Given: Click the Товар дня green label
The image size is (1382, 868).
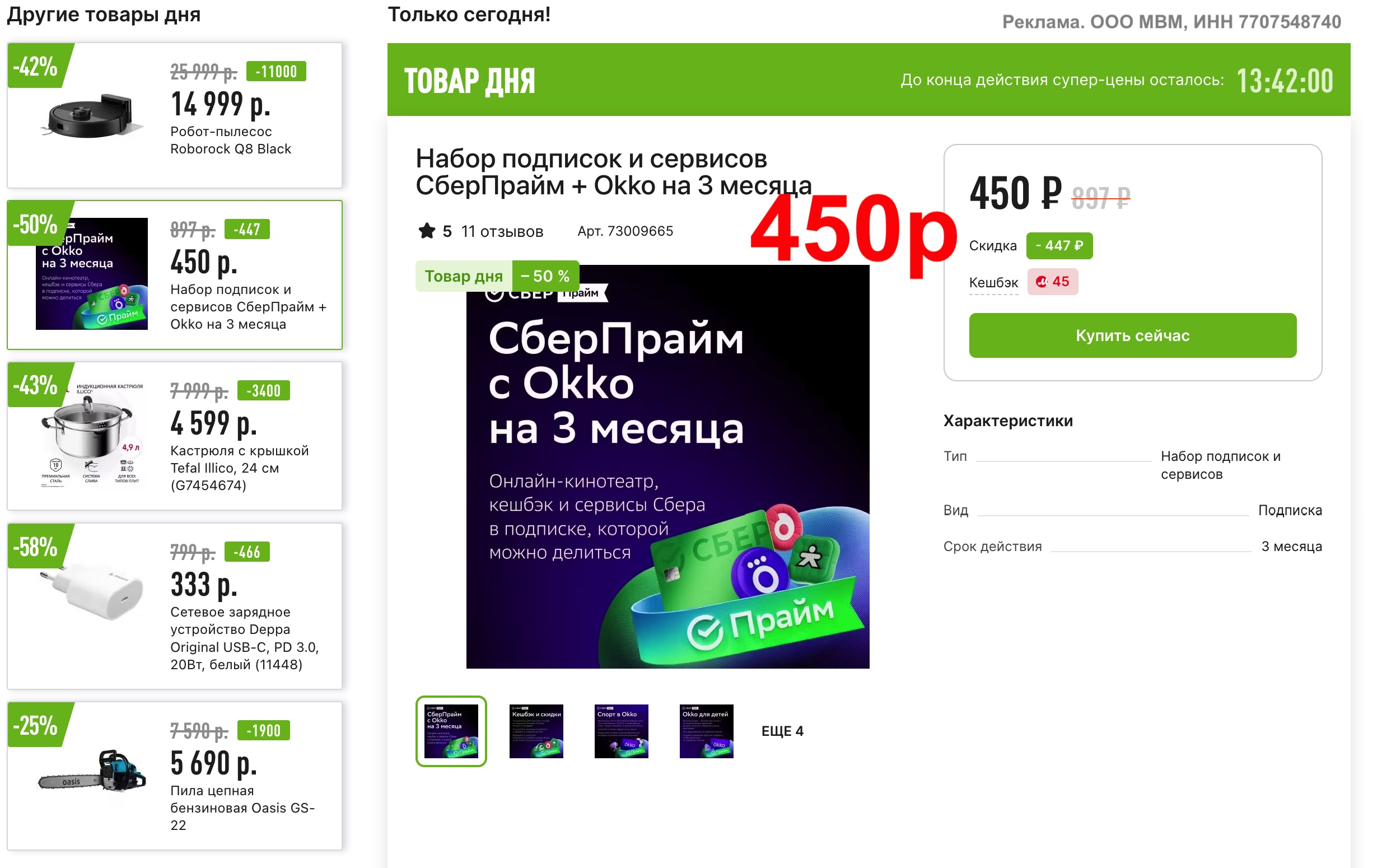Looking at the screenshot, I should [464, 276].
